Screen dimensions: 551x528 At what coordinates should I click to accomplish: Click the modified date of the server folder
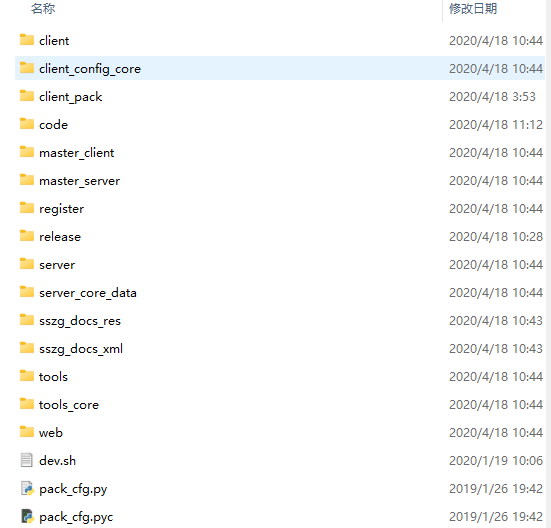[x=496, y=265]
